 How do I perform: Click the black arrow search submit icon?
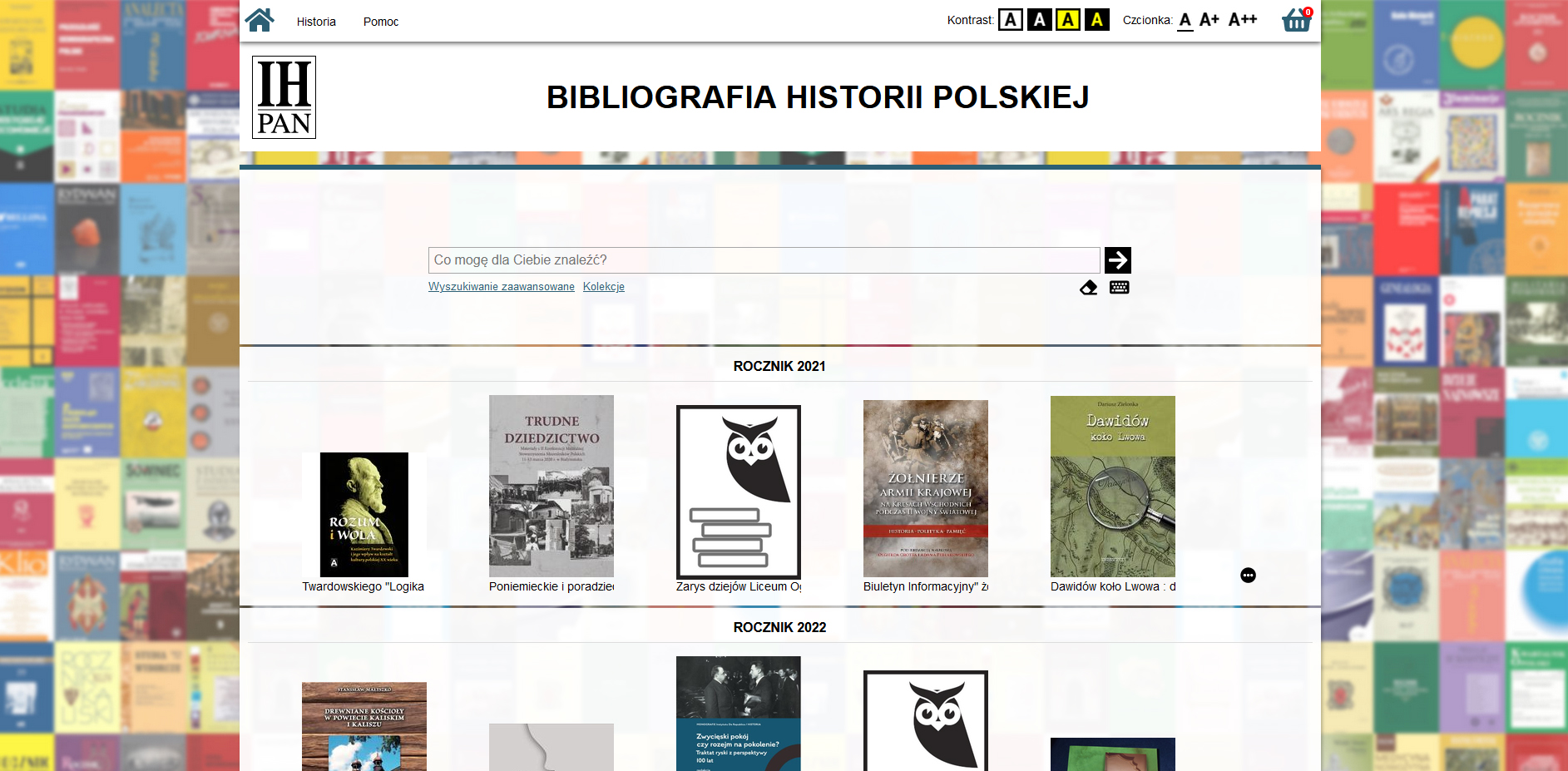click(1118, 259)
